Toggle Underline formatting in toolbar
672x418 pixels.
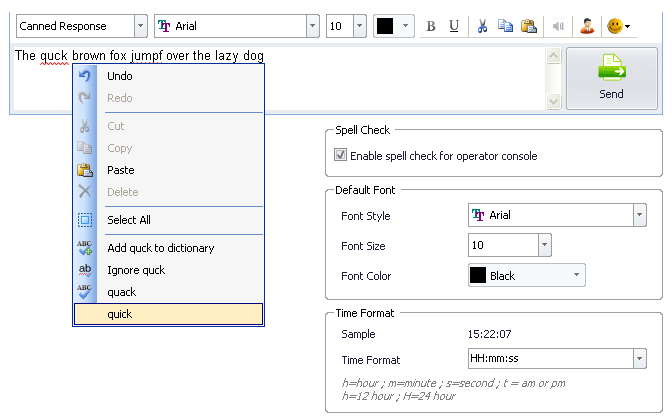coord(454,27)
